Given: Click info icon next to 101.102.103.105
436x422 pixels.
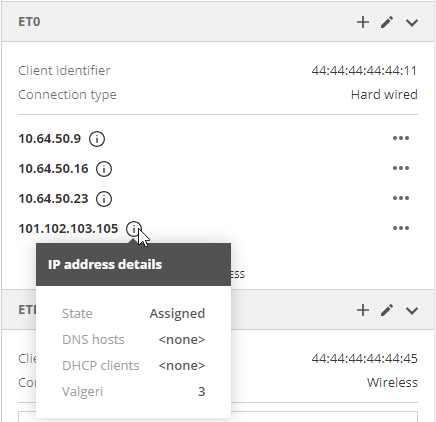Looking at the screenshot, I should click(134, 229).
